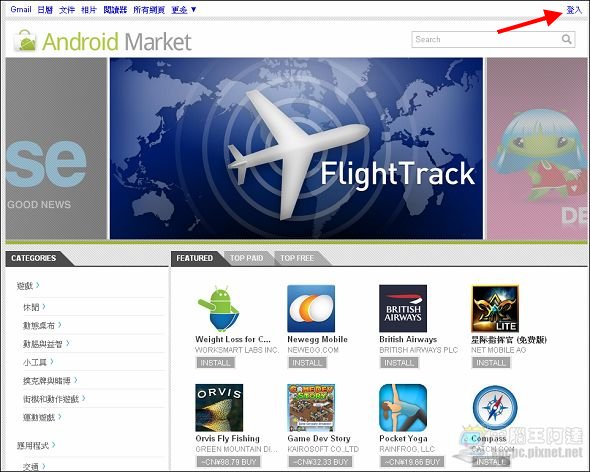Open the Gmail link in top bar
The width and height of the screenshot is (590, 472).
pyautogui.click(x=21, y=9)
